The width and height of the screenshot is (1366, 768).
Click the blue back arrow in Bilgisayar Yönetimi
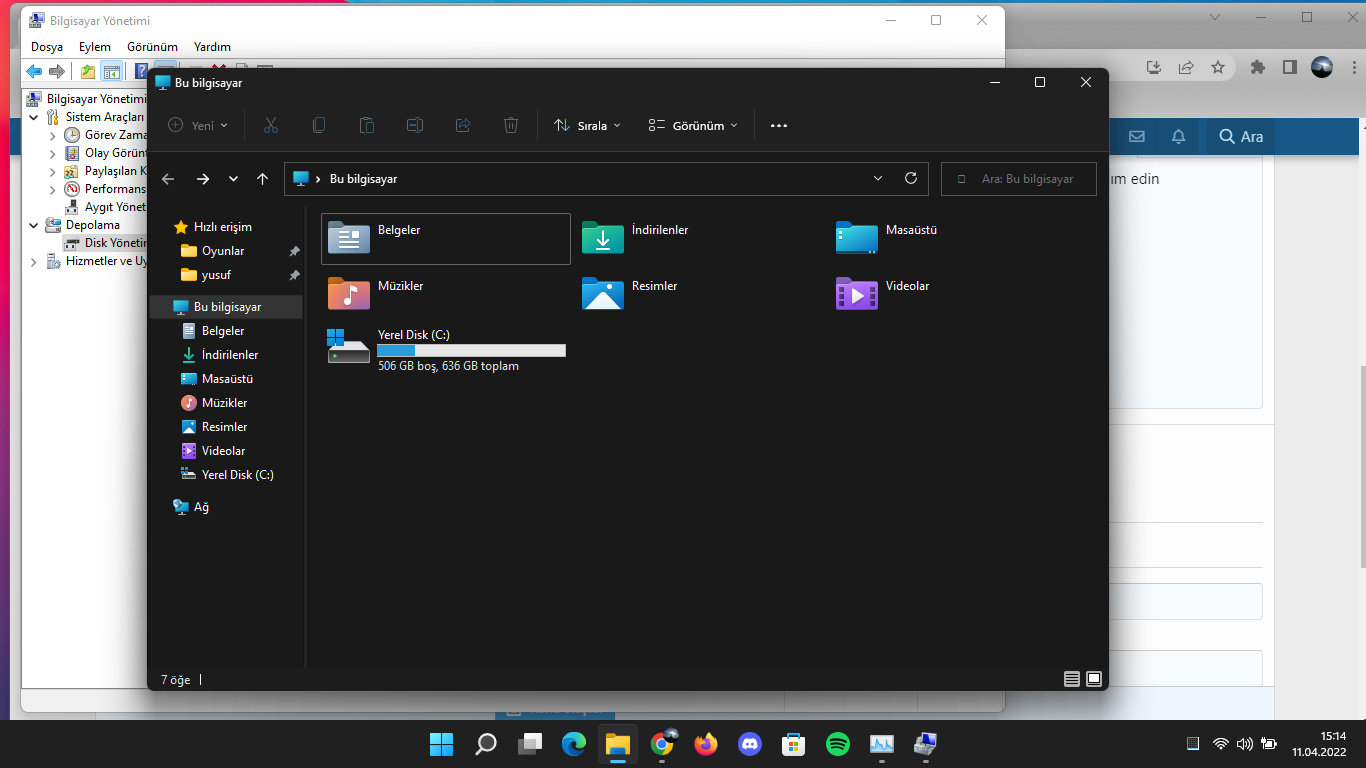point(34,72)
